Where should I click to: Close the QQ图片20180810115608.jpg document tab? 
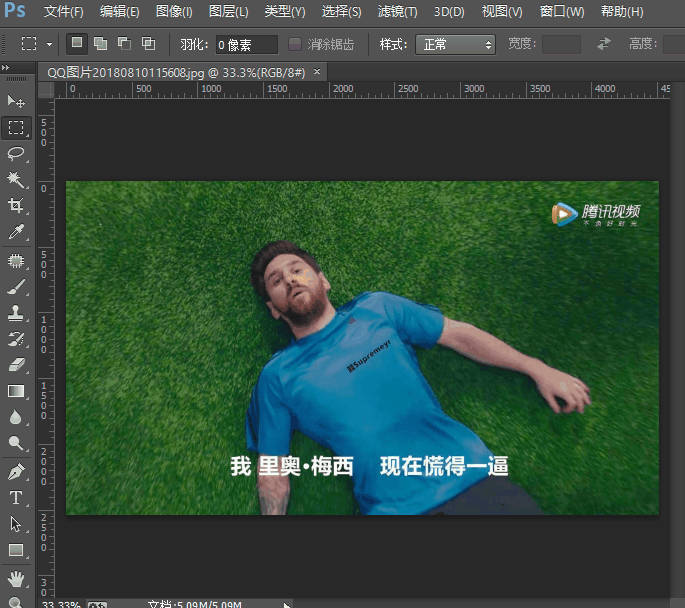click(318, 72)
